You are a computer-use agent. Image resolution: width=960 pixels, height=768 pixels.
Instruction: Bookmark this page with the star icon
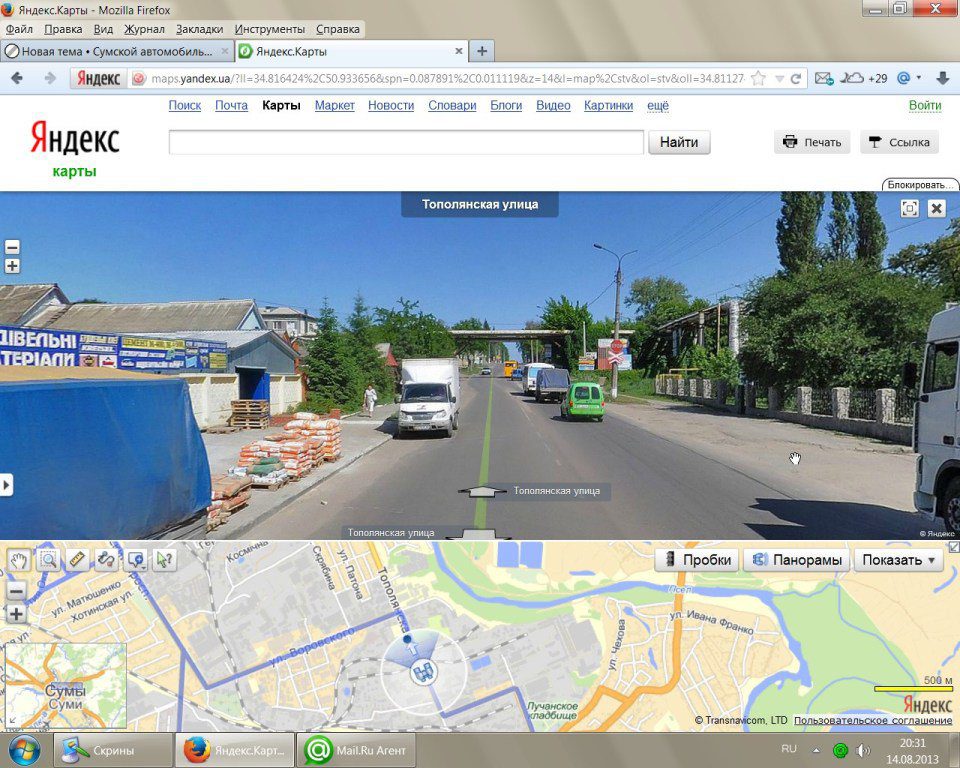pyautogui.click(x=758, y=78)
